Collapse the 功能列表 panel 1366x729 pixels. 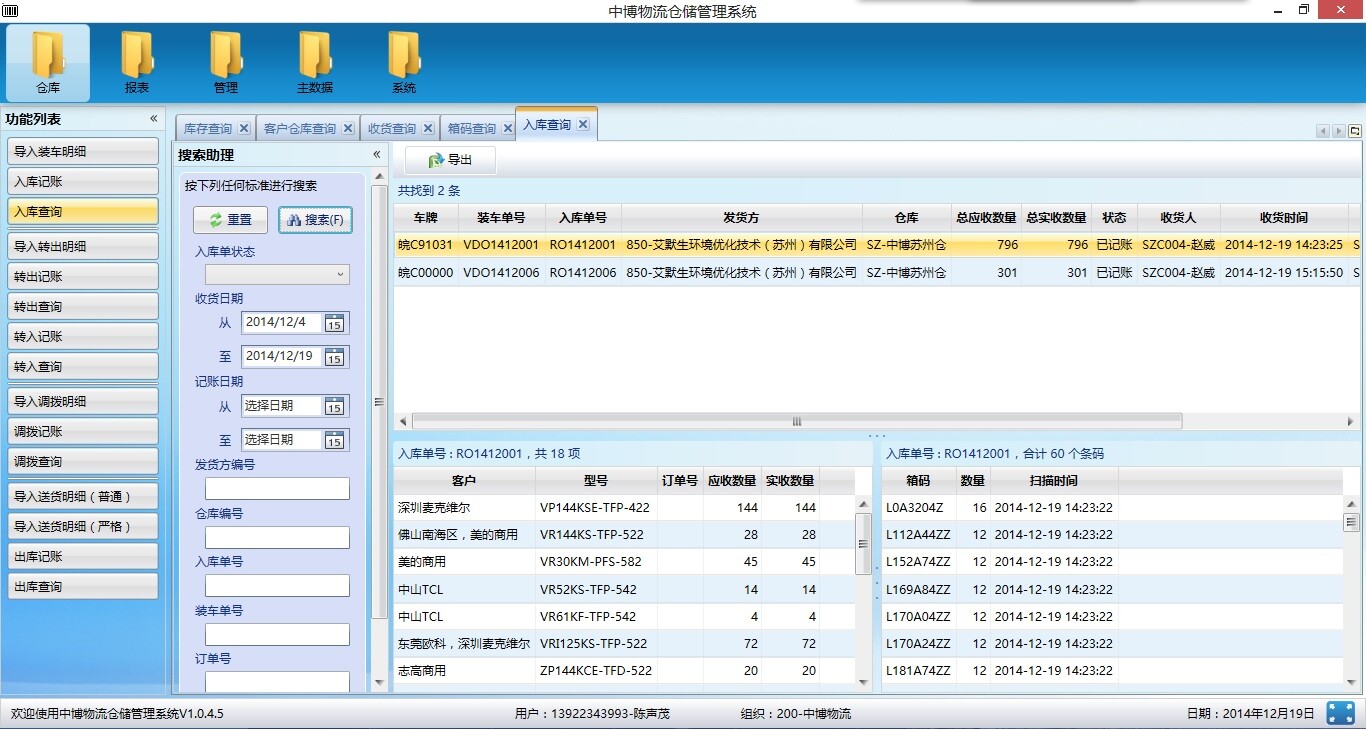coord(154,119)
